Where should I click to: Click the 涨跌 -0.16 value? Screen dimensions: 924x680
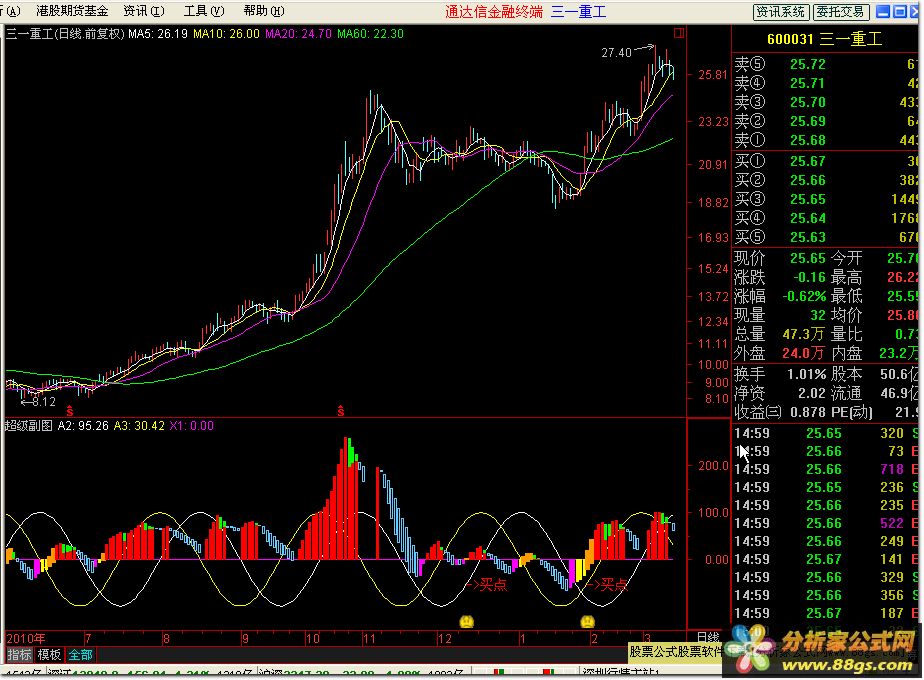click(809, 277)
